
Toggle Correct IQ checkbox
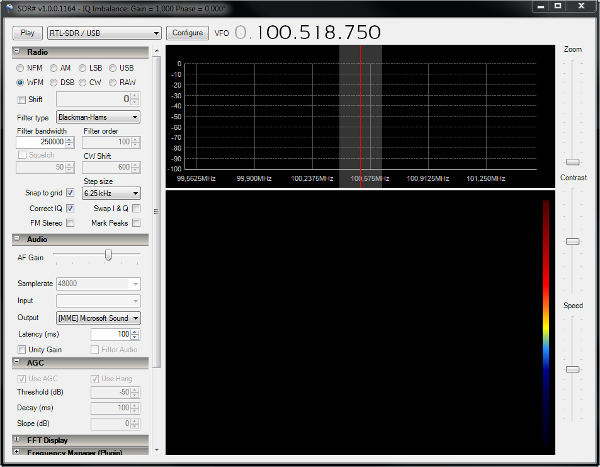[x=70, y=208]
